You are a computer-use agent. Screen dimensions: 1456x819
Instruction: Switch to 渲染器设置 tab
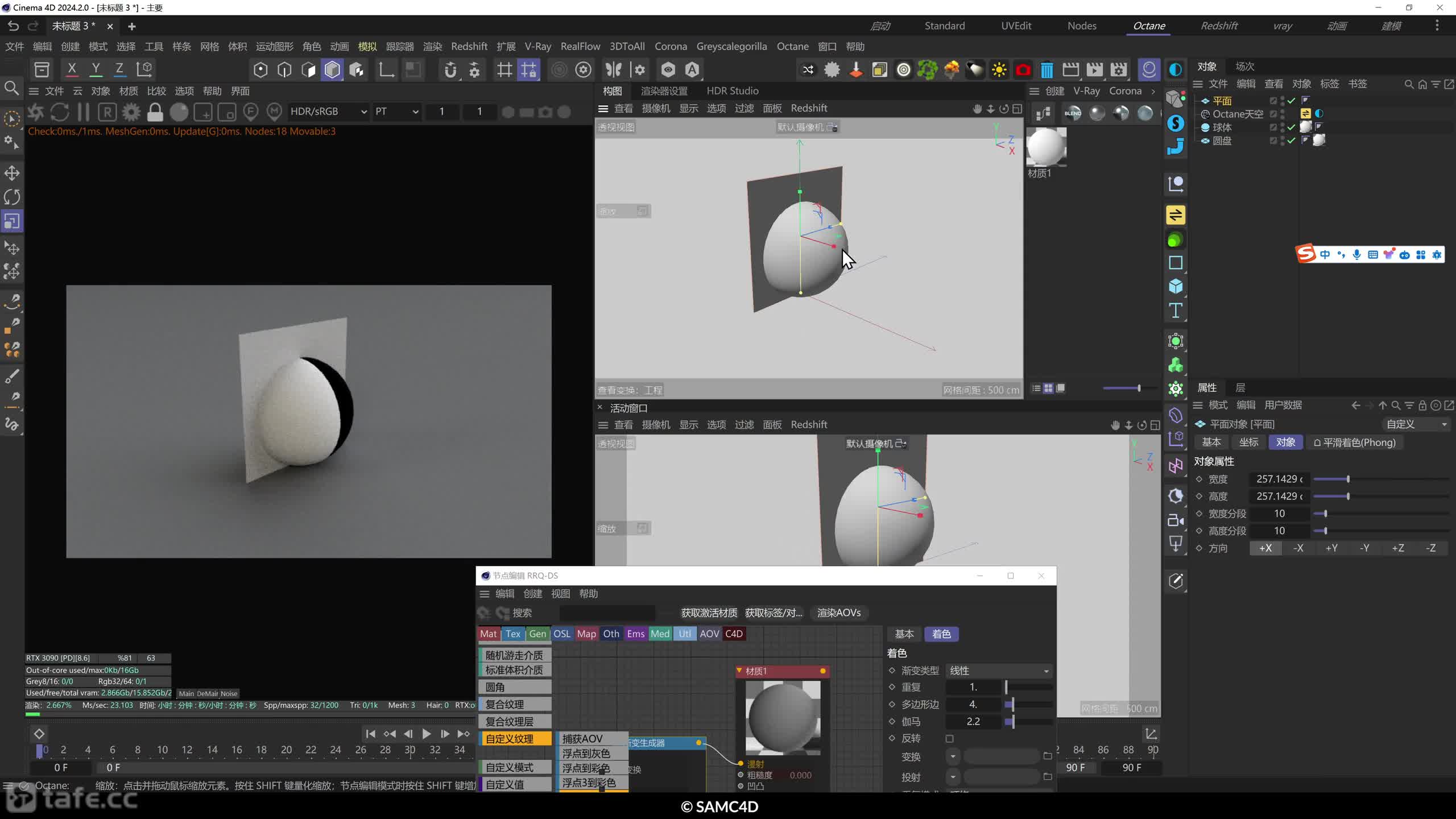[664, 91]
